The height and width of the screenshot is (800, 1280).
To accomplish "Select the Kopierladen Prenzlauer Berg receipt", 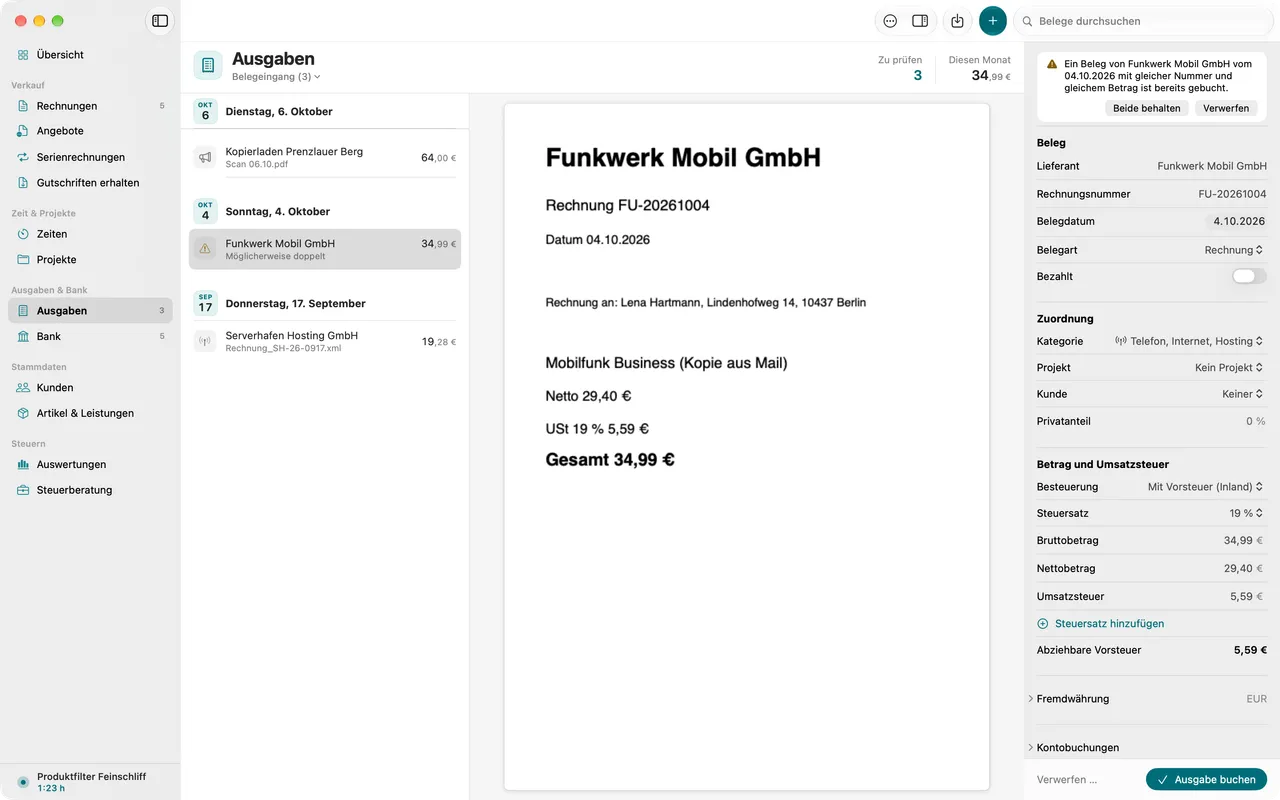I will tap(325, 157).
